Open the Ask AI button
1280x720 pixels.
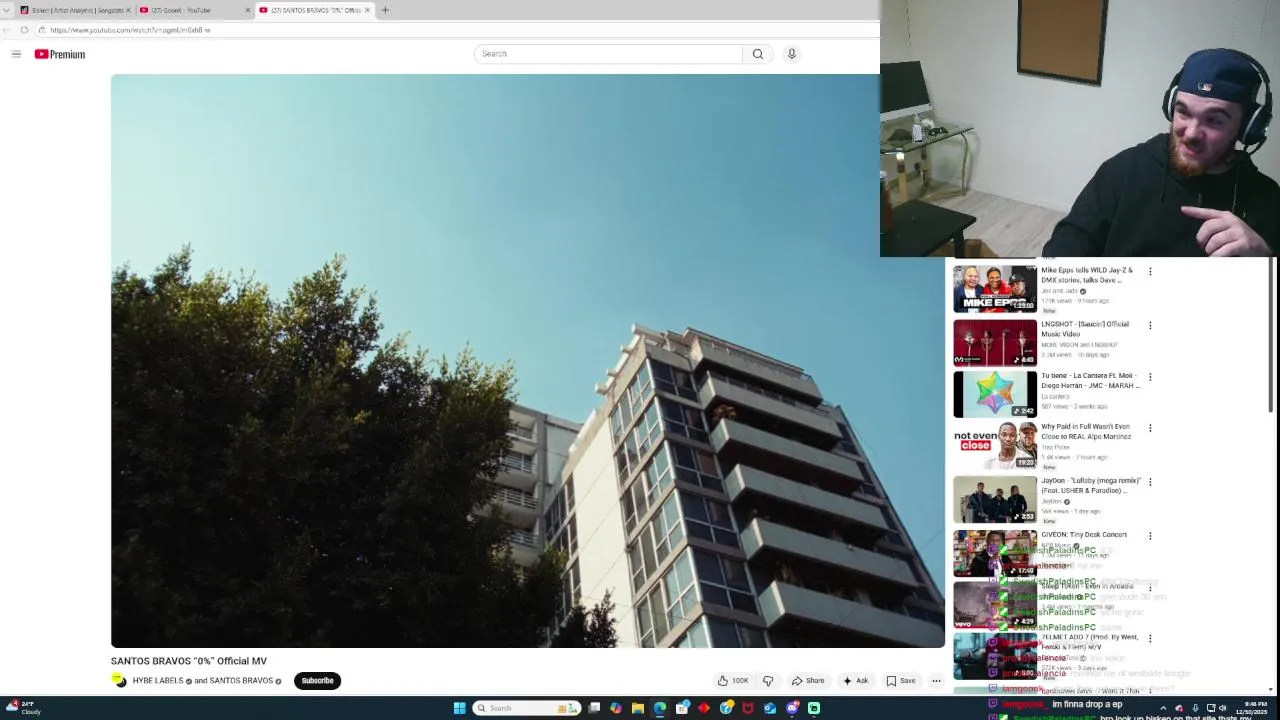(855, 681)
